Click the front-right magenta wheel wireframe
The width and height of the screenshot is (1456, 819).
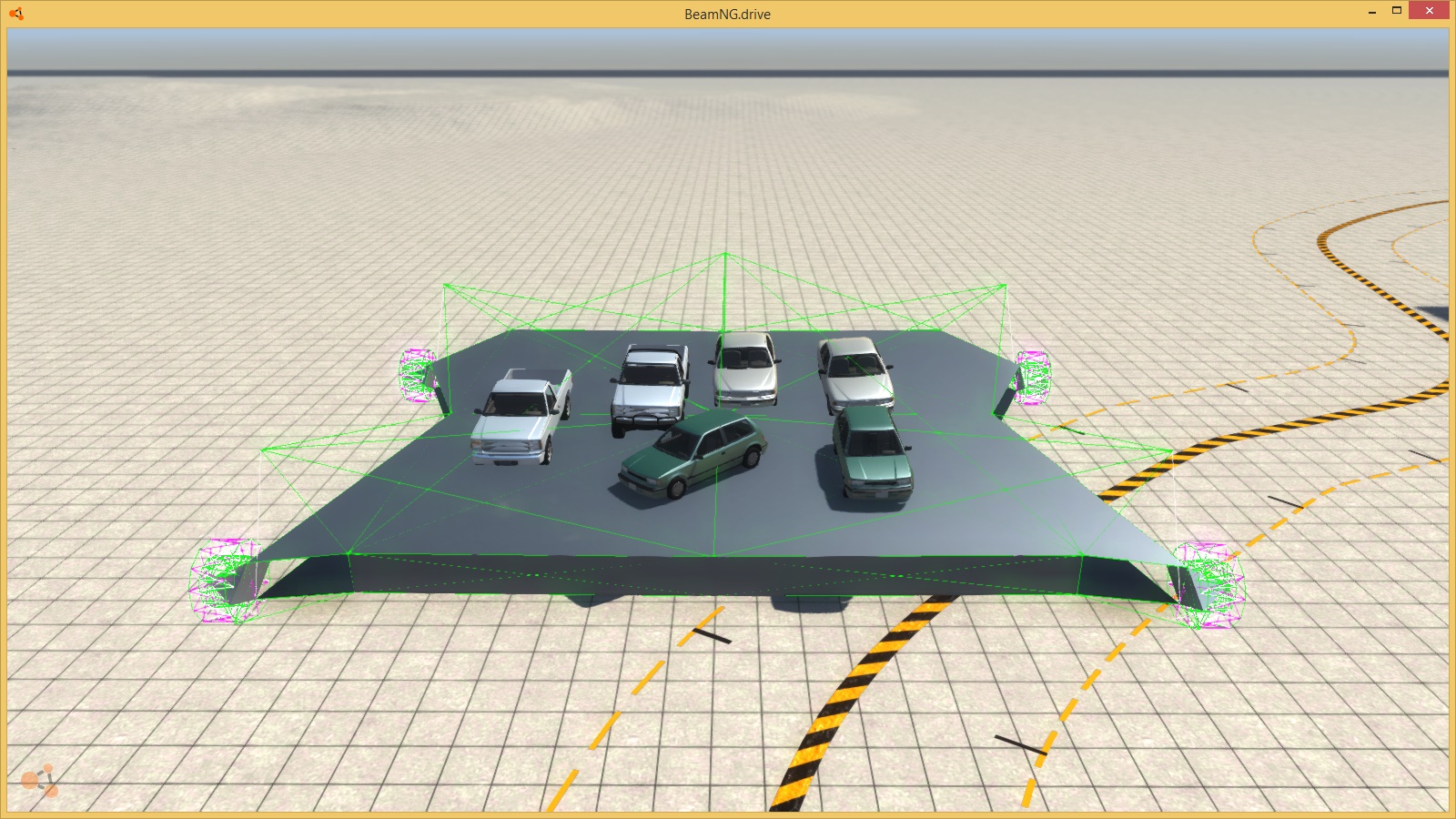tap(1208, 584)
